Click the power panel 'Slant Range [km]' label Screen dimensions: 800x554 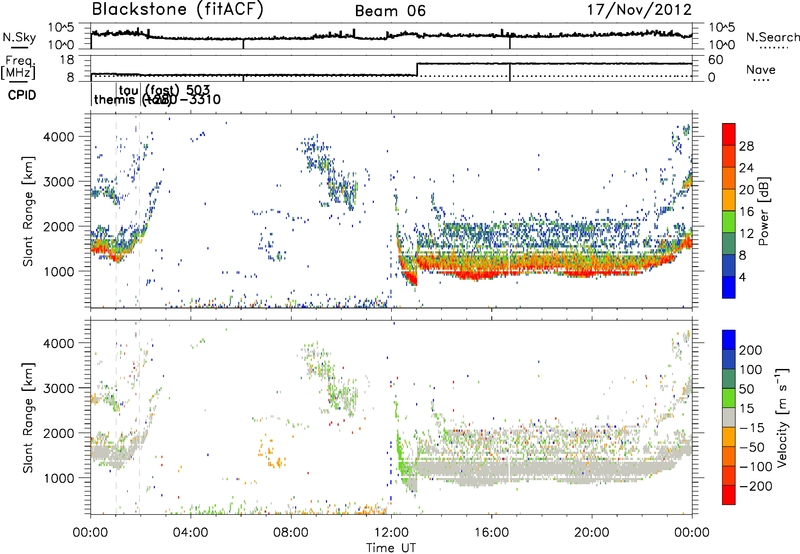(28, 211)
